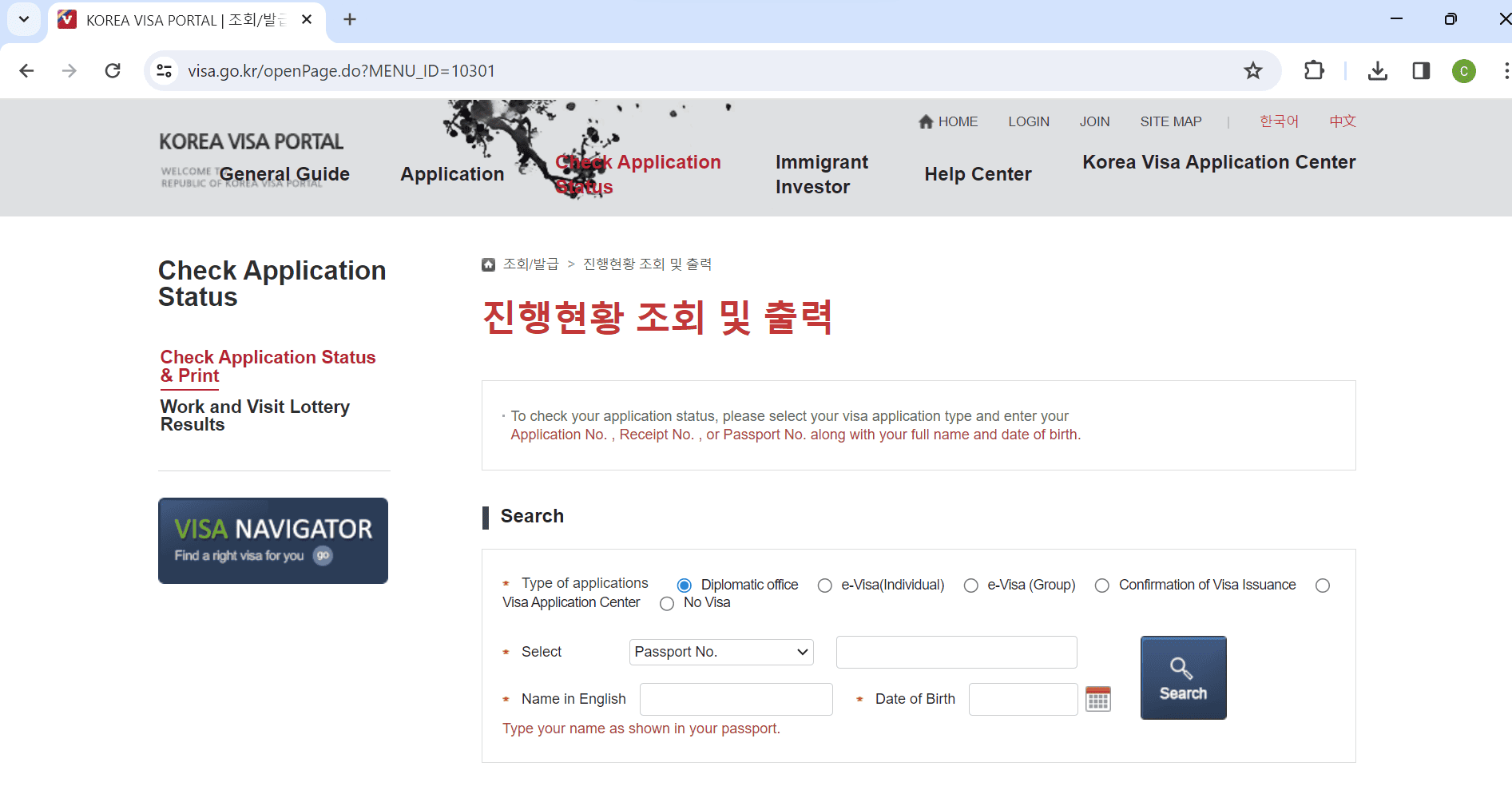1512x798 pixels.
Task: Open Work and Visit Lottery Results
Action: click(x=255, y=415)
